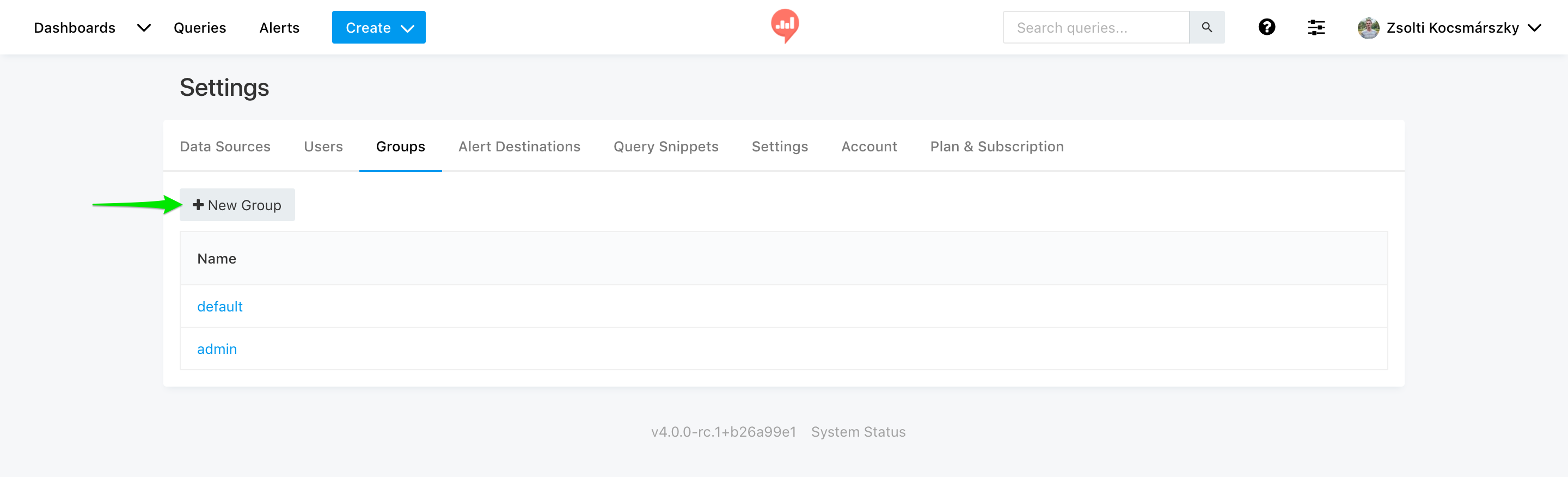This screenshot has height=477, width=1568.
Task: Click the New Group button
Action: tap(237, 205)
